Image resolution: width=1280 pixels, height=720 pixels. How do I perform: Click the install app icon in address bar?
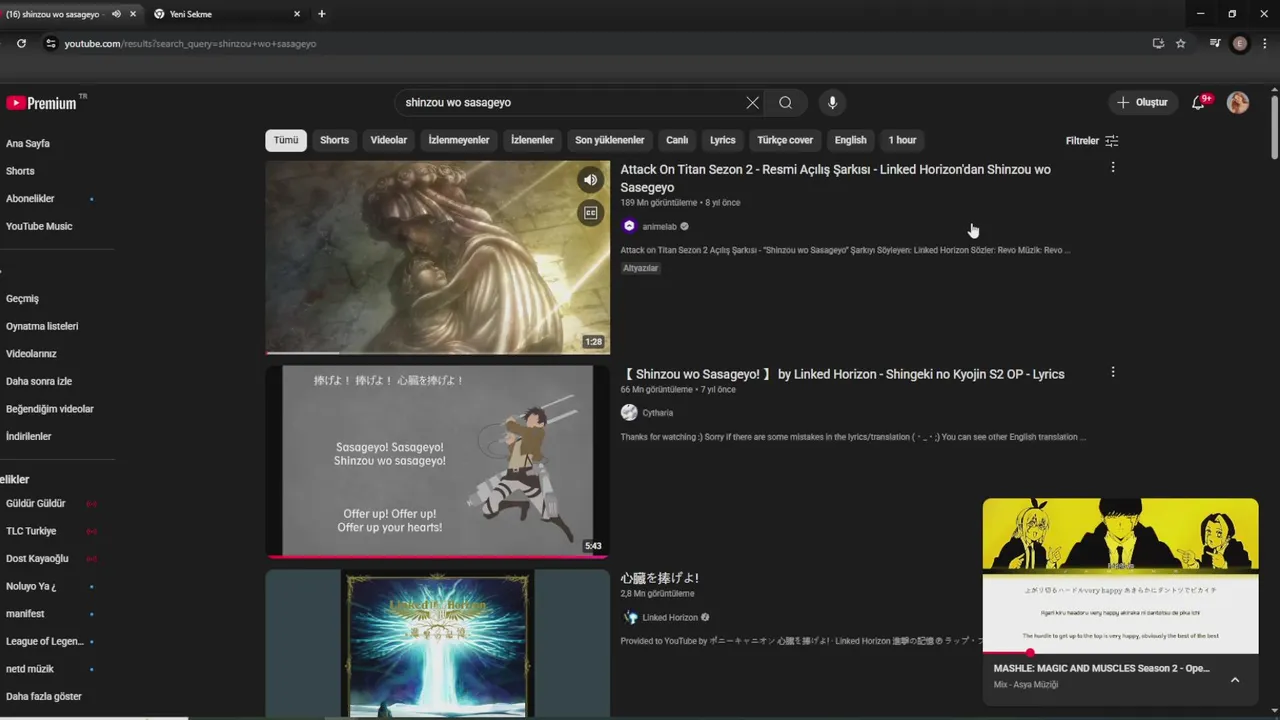tap(1158, 43)
